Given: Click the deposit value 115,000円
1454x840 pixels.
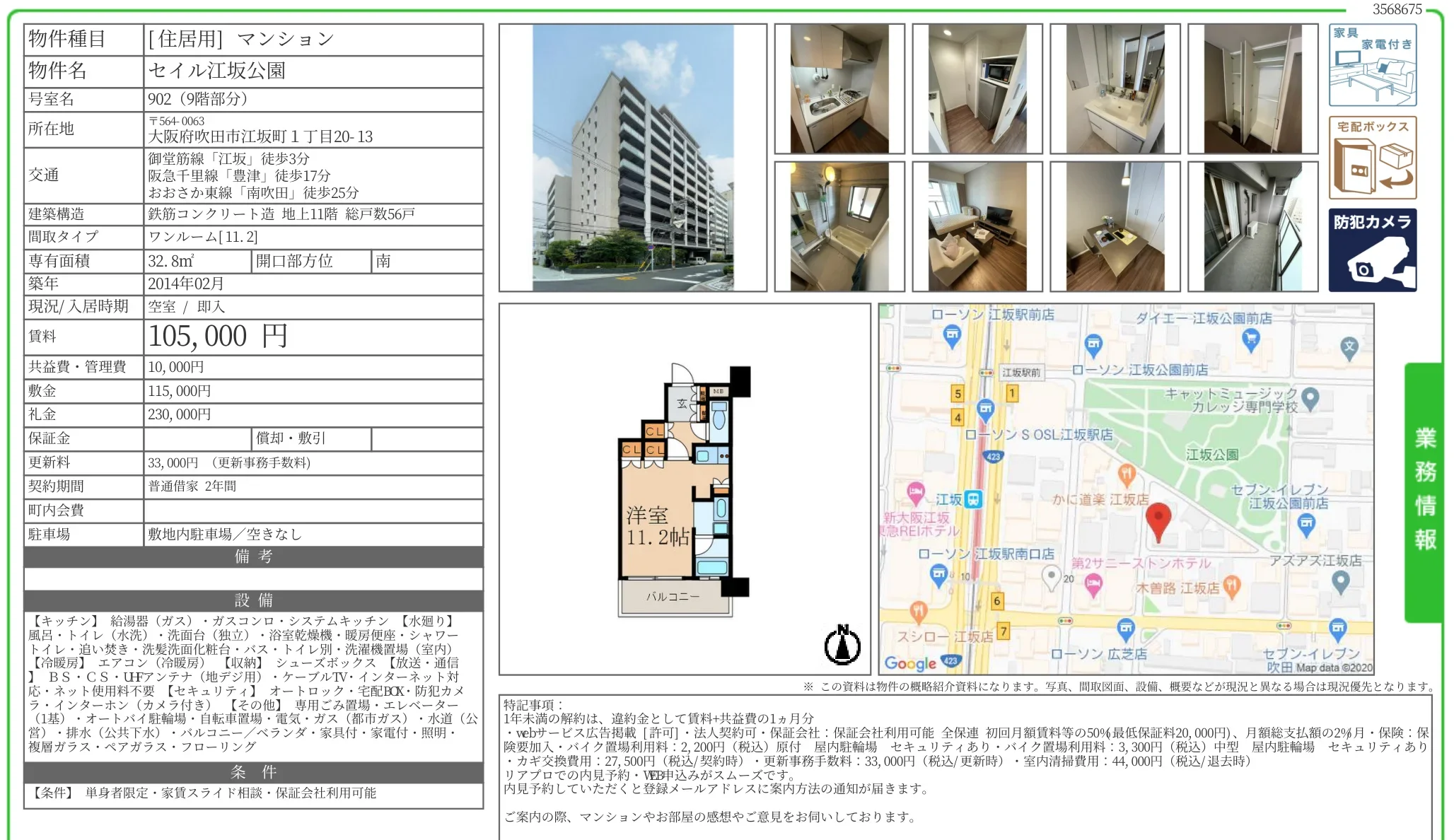Looking at the screenshot, I should 180,391.
